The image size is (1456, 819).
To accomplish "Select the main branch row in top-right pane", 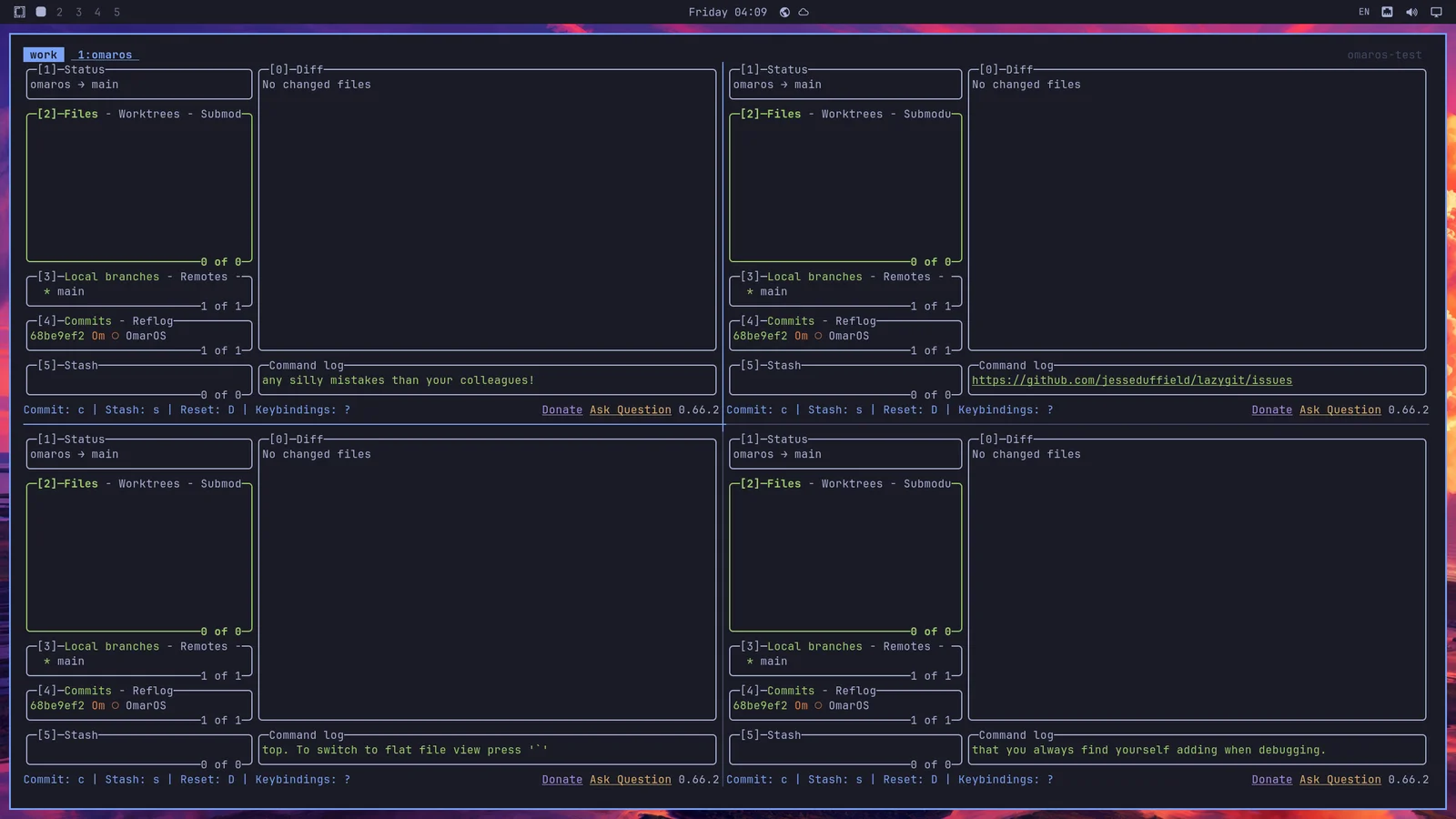I will coord(845,291).
